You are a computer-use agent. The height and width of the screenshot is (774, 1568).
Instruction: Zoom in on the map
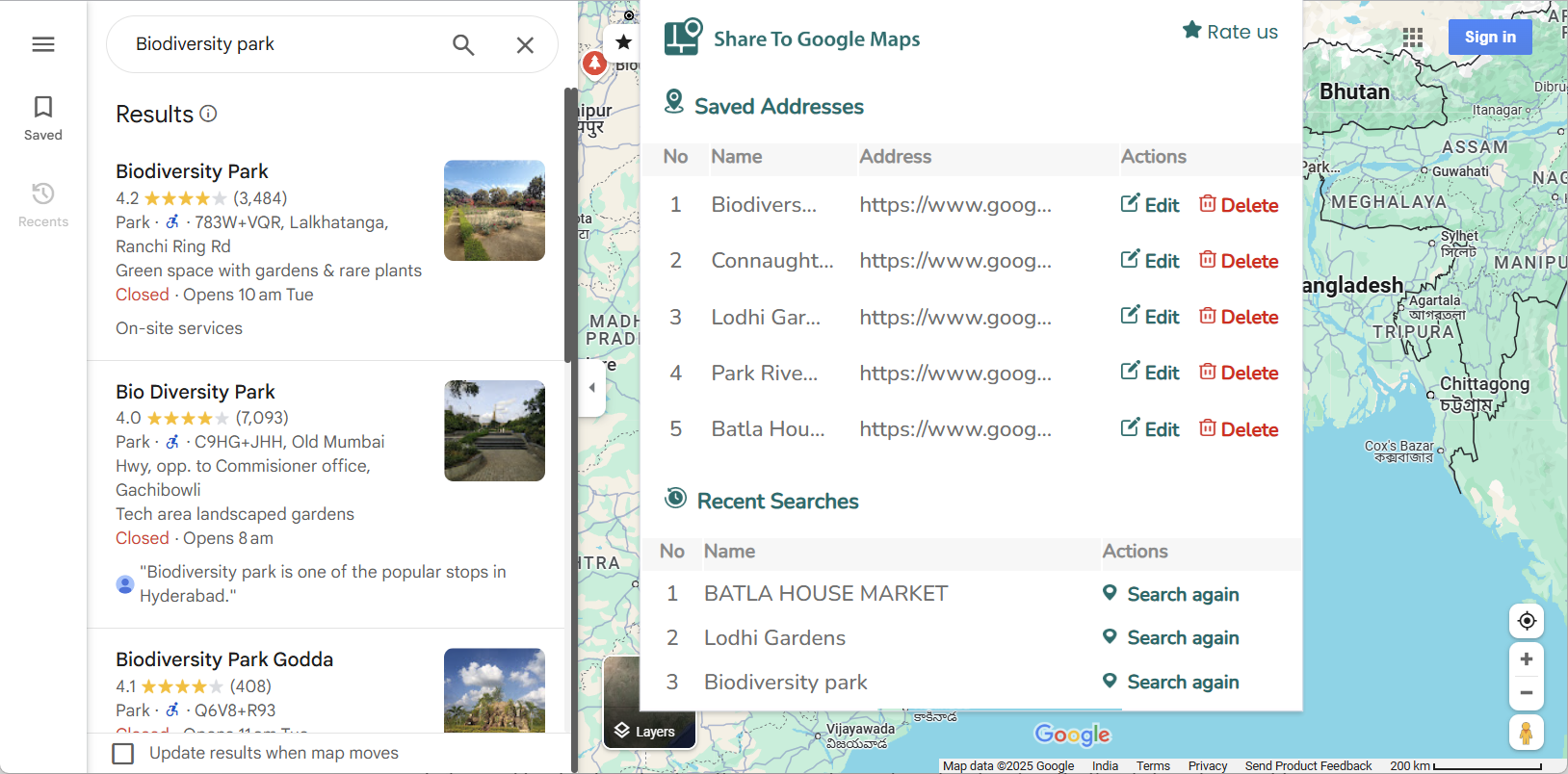click(x=1527, y=659)
